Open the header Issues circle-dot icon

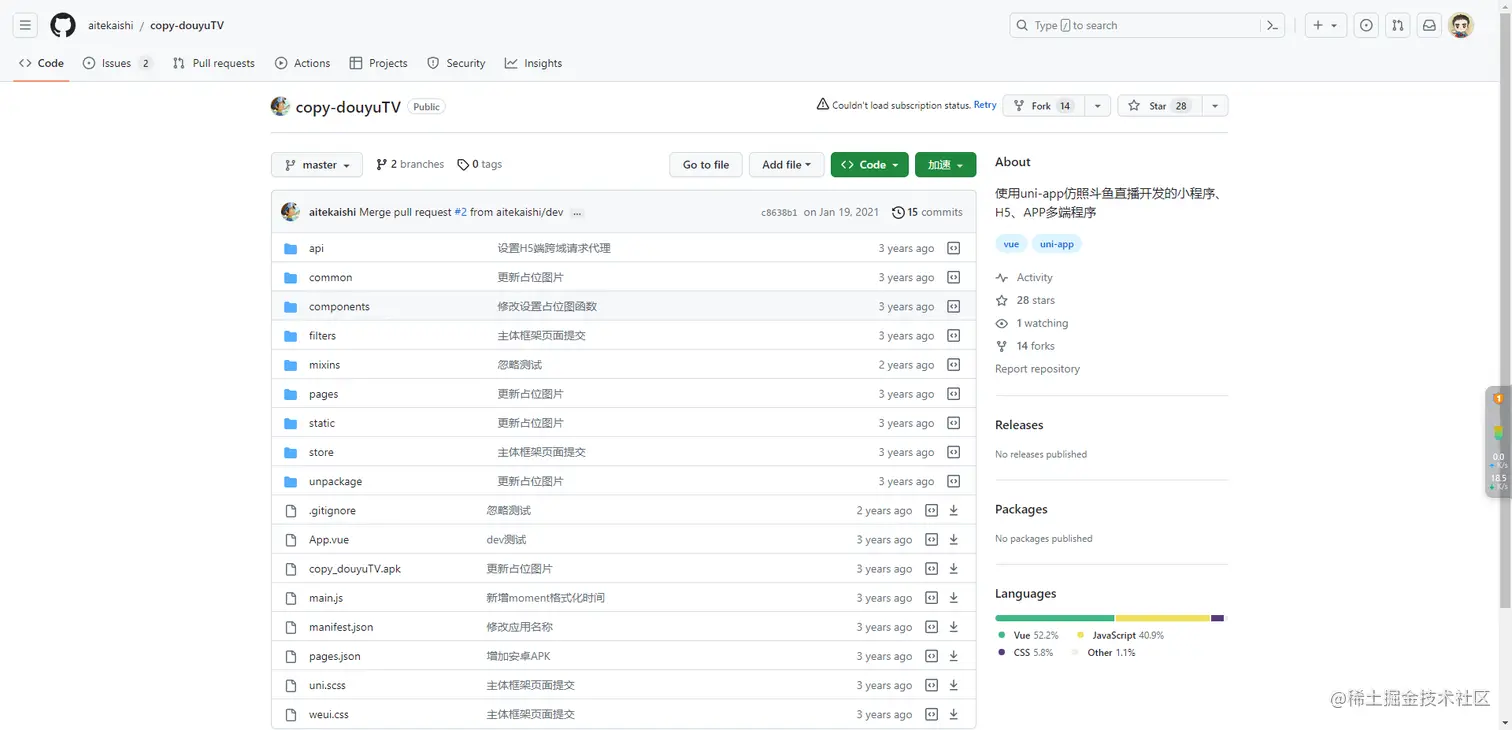coord(1366,25)
